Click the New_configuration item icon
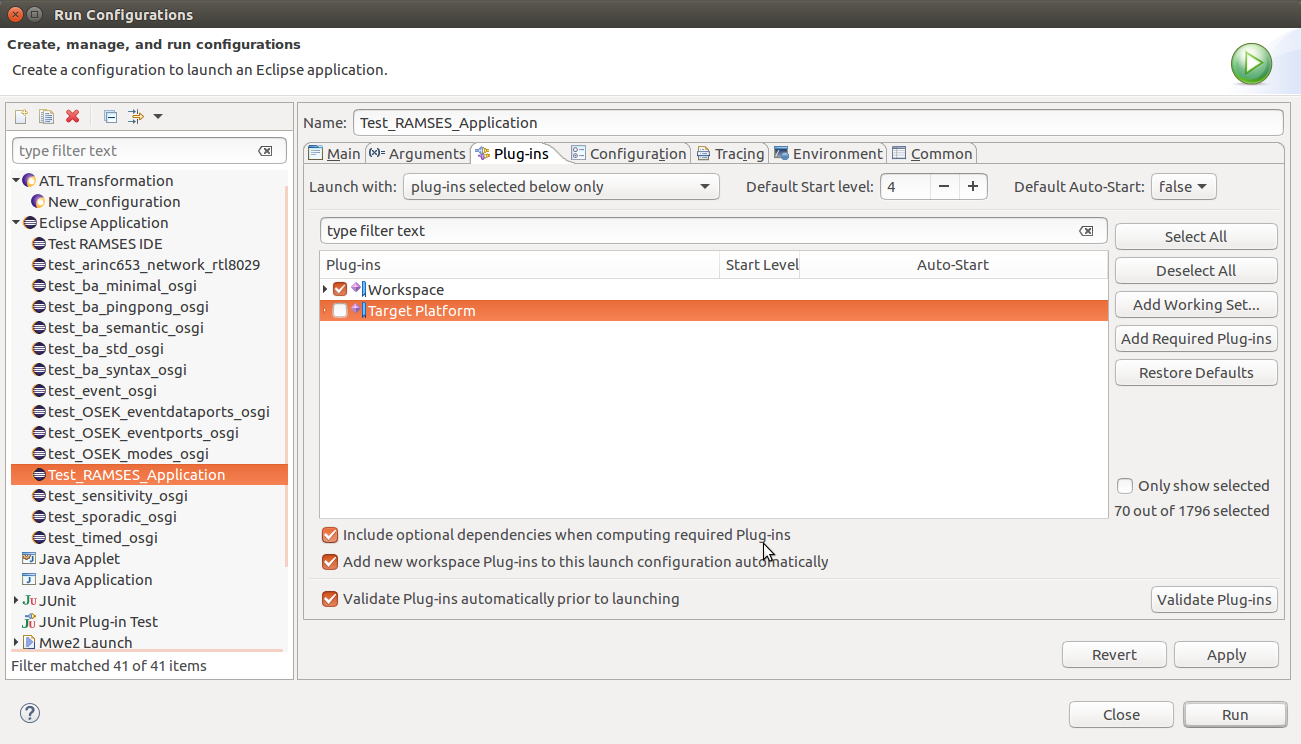Viewport: 1301px width, 744px height. click(38, 202)
